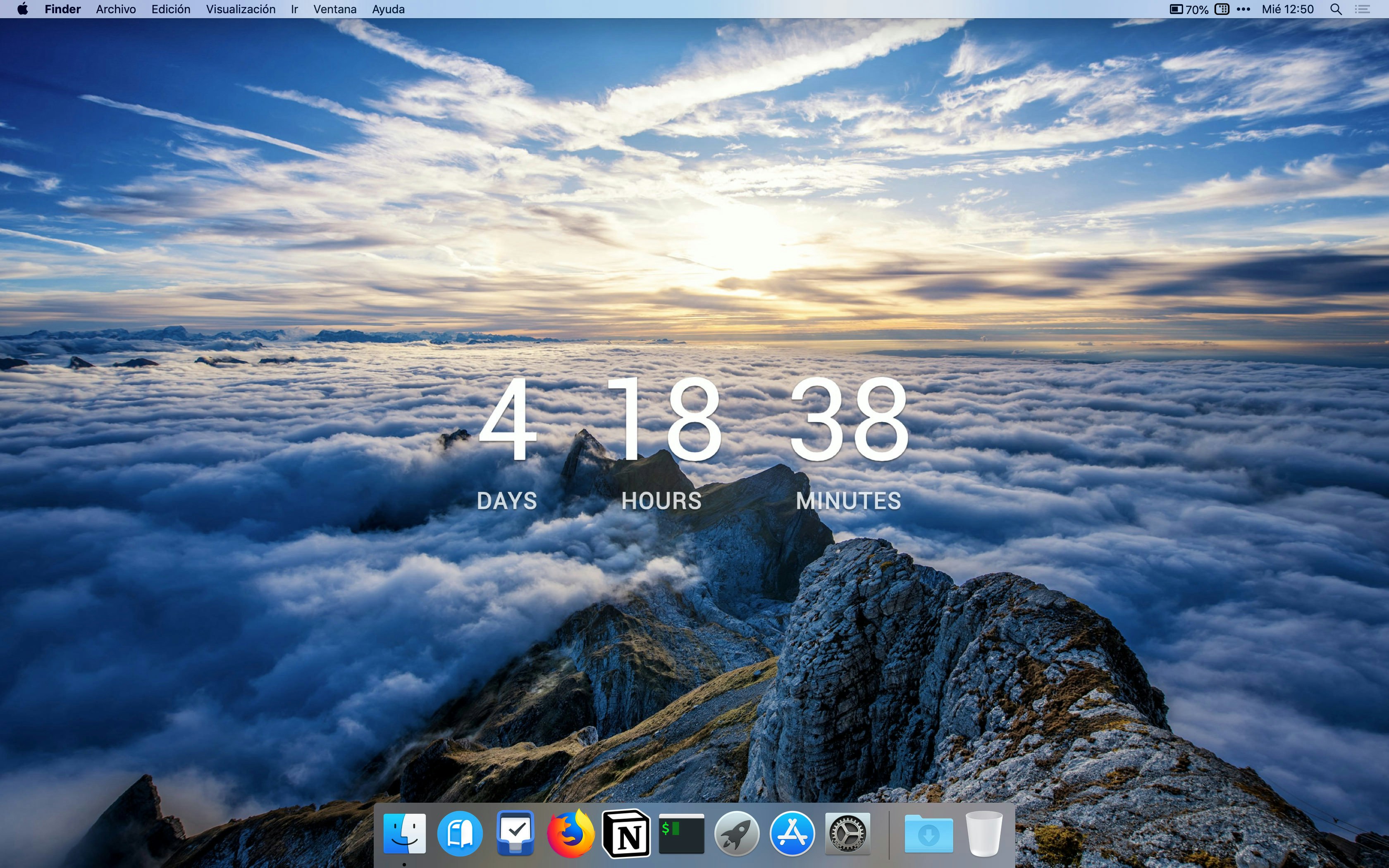The width and height of the screenshot is (1389, 868).
Task: Open the Apple menu
Action: click(22, 9)
